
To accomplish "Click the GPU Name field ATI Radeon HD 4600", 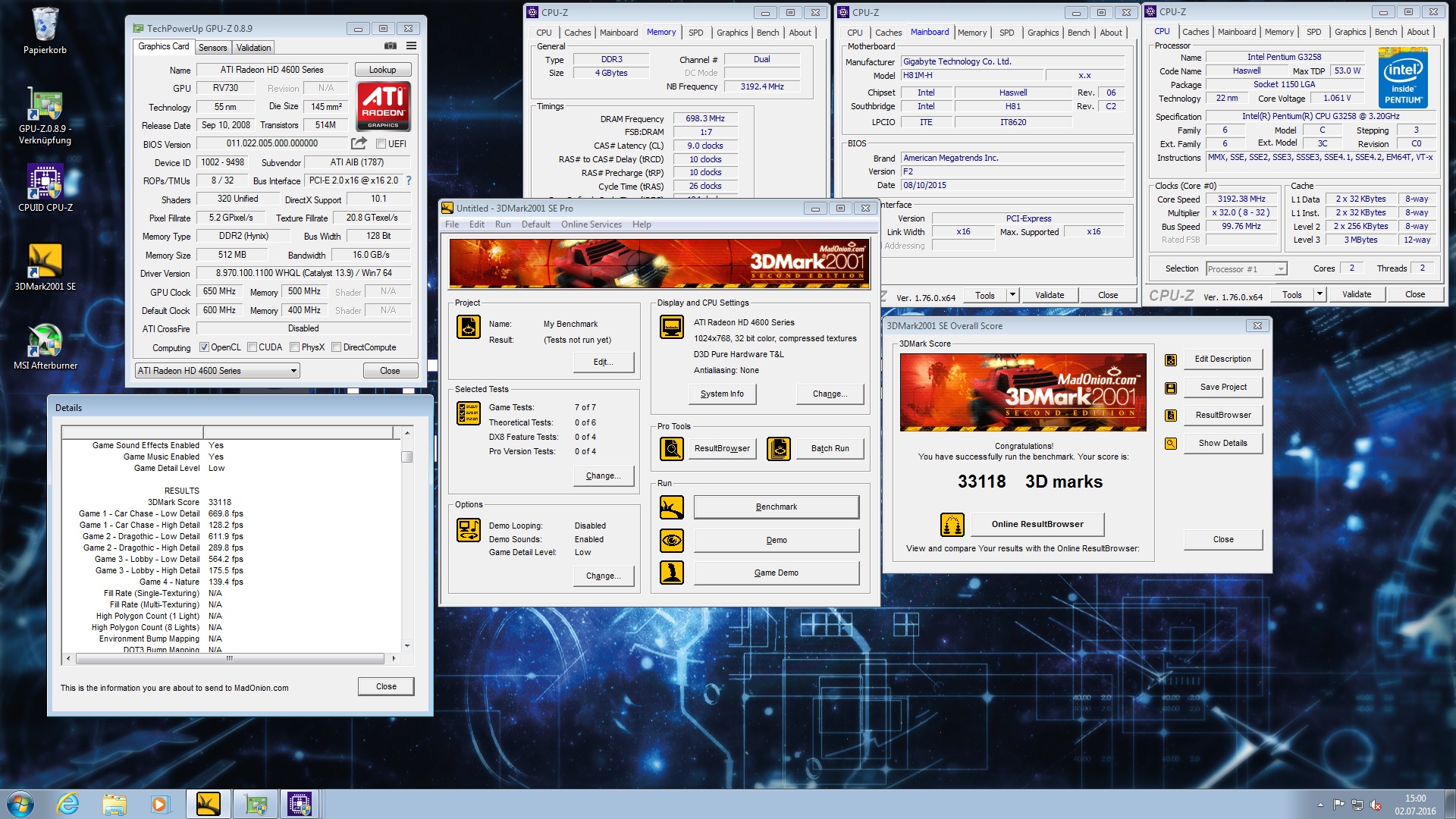I will [x=271, y=70].
